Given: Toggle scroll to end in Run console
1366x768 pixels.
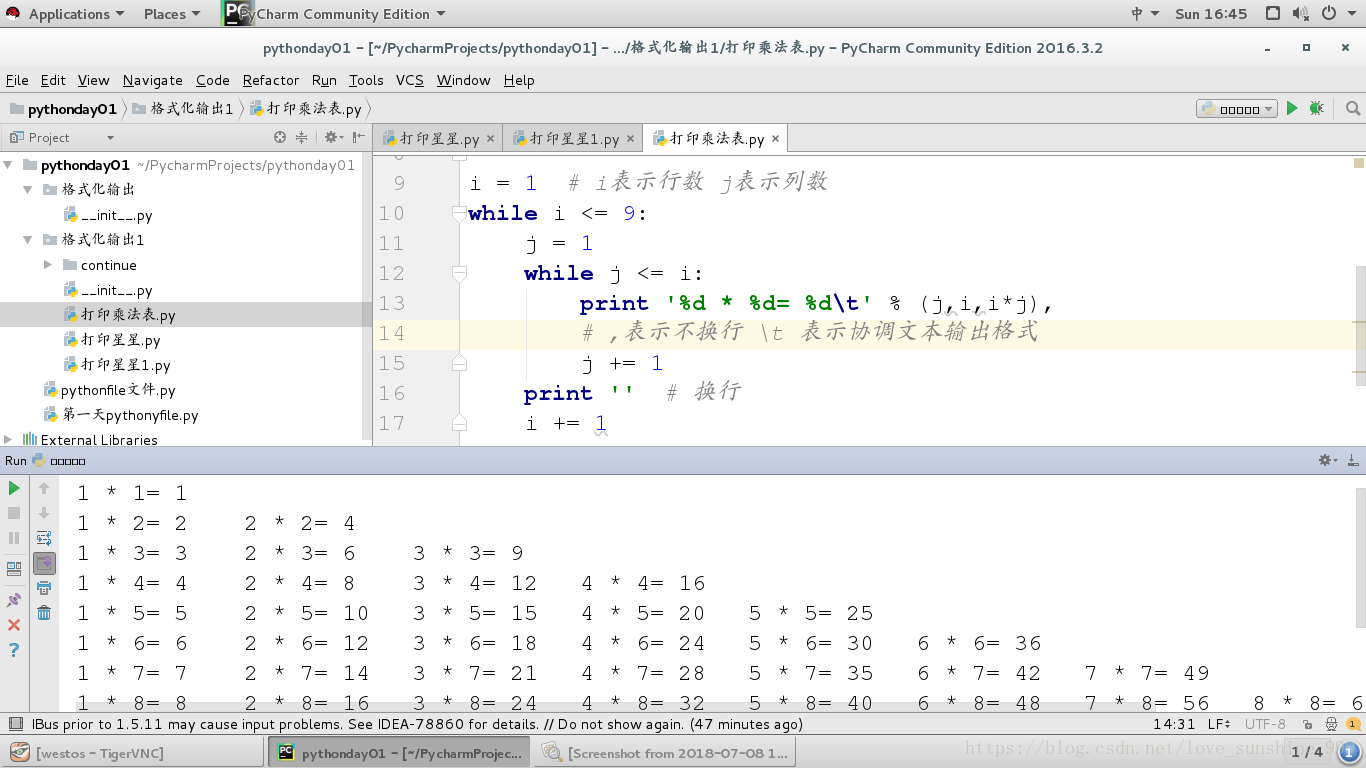Looking at the screenshot, I should [x=44, y=563].
